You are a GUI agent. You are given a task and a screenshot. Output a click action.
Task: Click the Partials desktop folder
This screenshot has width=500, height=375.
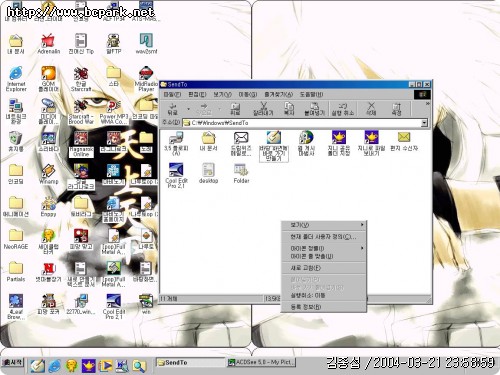(x=16, y=272)
